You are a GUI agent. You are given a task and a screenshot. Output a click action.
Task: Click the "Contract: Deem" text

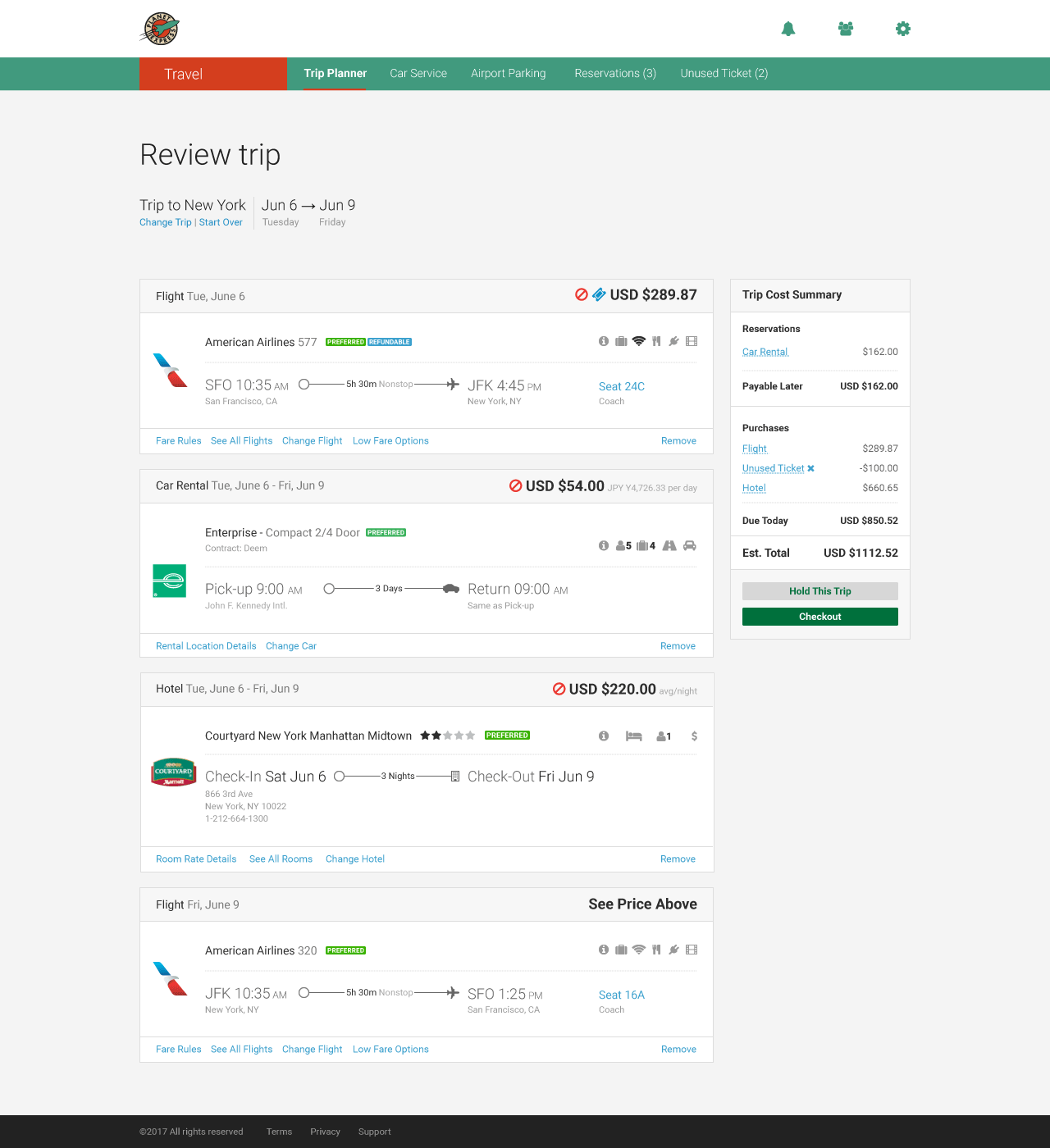click(x=236, y=548)
